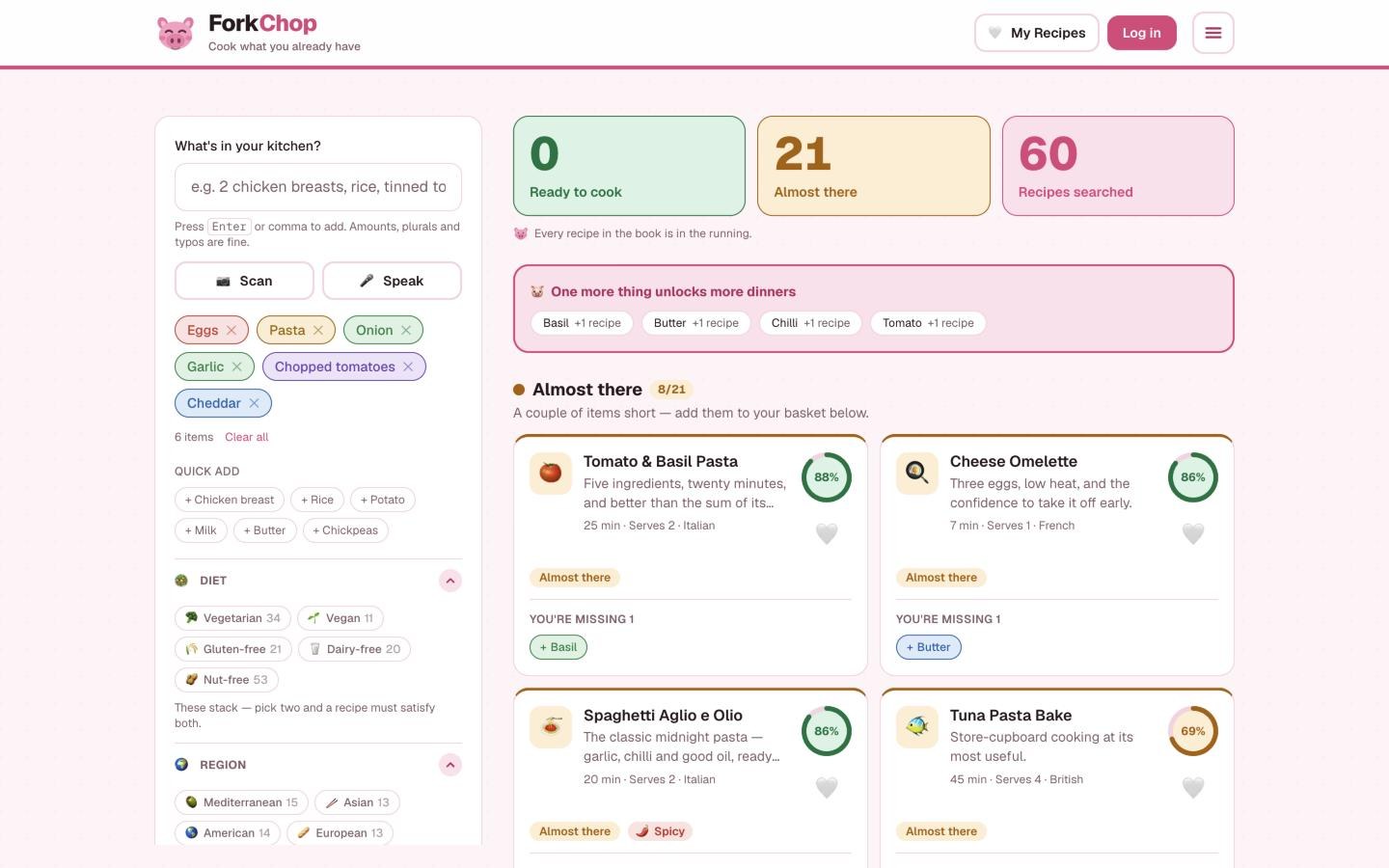Toggle the Mediterranean region filter

[x=241, y=802]
